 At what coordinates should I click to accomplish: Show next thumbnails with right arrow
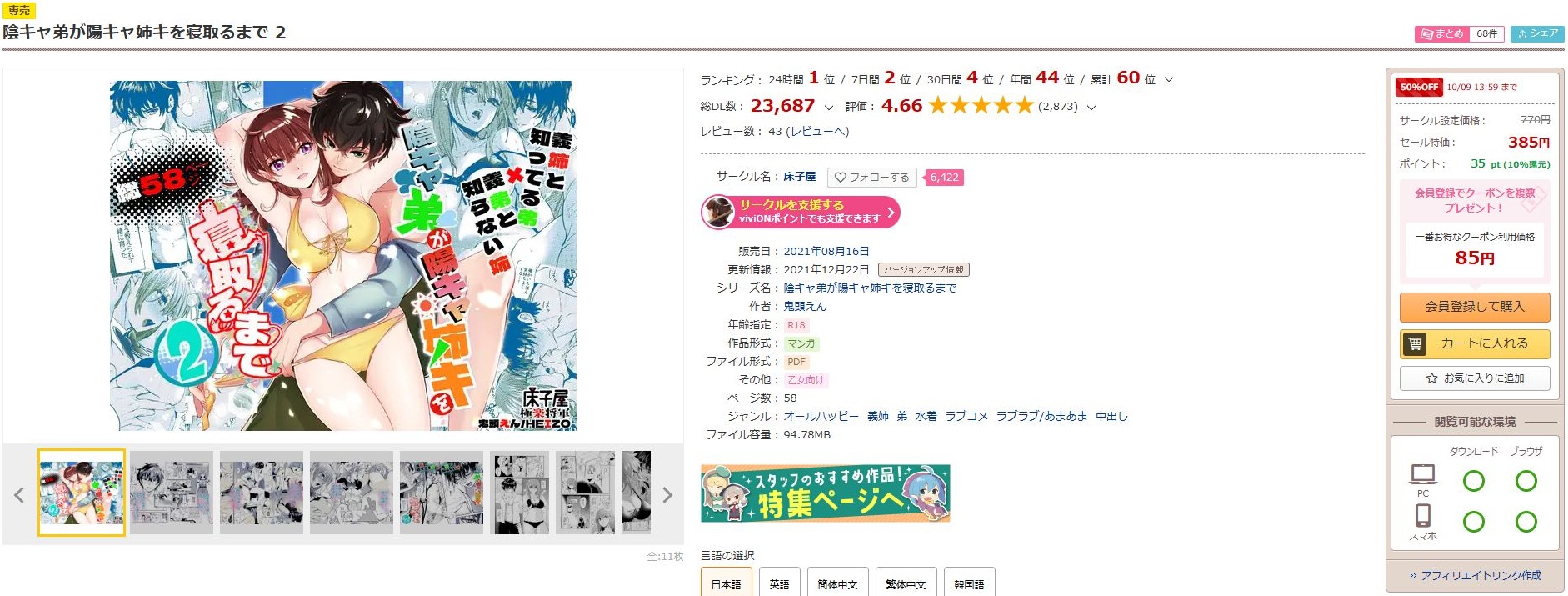(x=667, y=495)
